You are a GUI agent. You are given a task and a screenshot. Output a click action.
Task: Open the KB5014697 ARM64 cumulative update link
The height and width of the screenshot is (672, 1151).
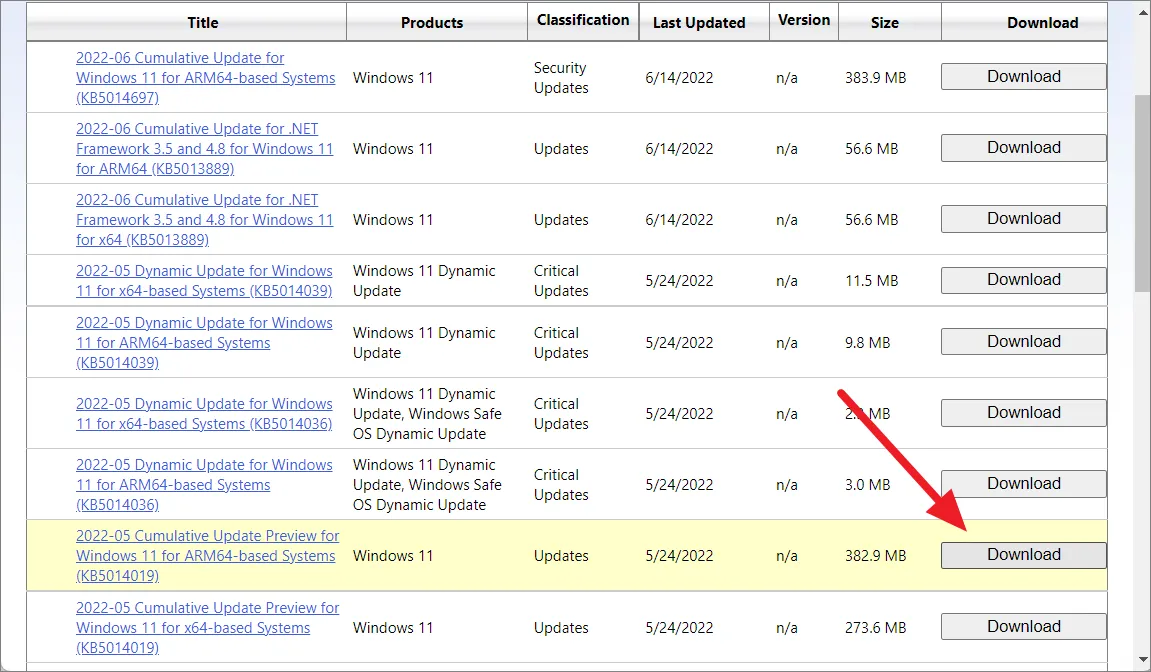click(x=205, y=78)
